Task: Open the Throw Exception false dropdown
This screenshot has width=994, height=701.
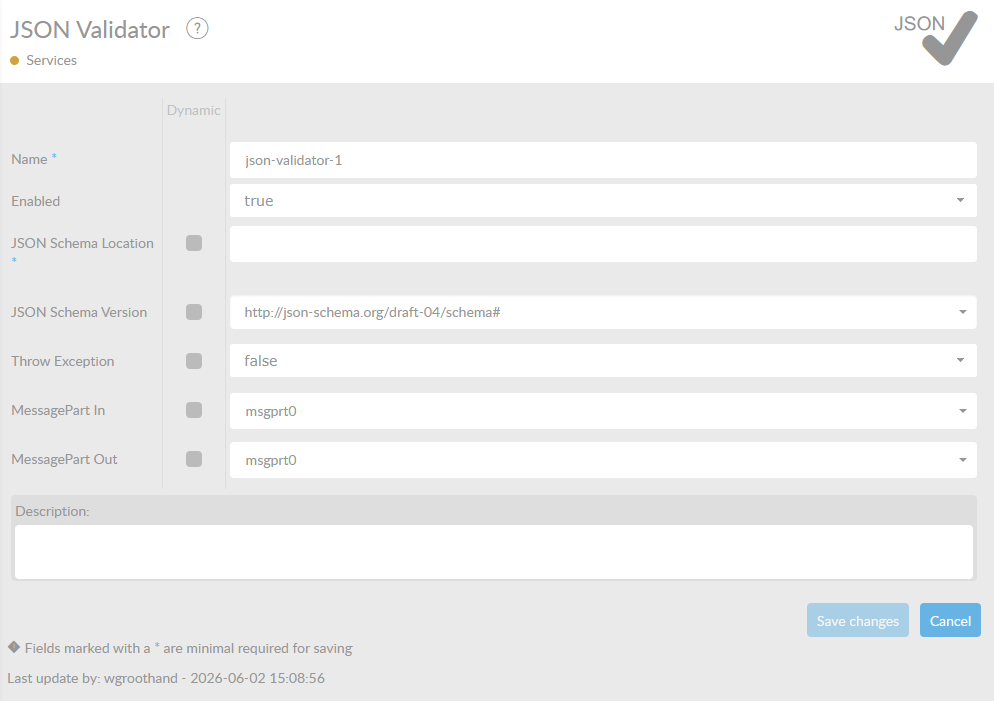Action: 603,361
